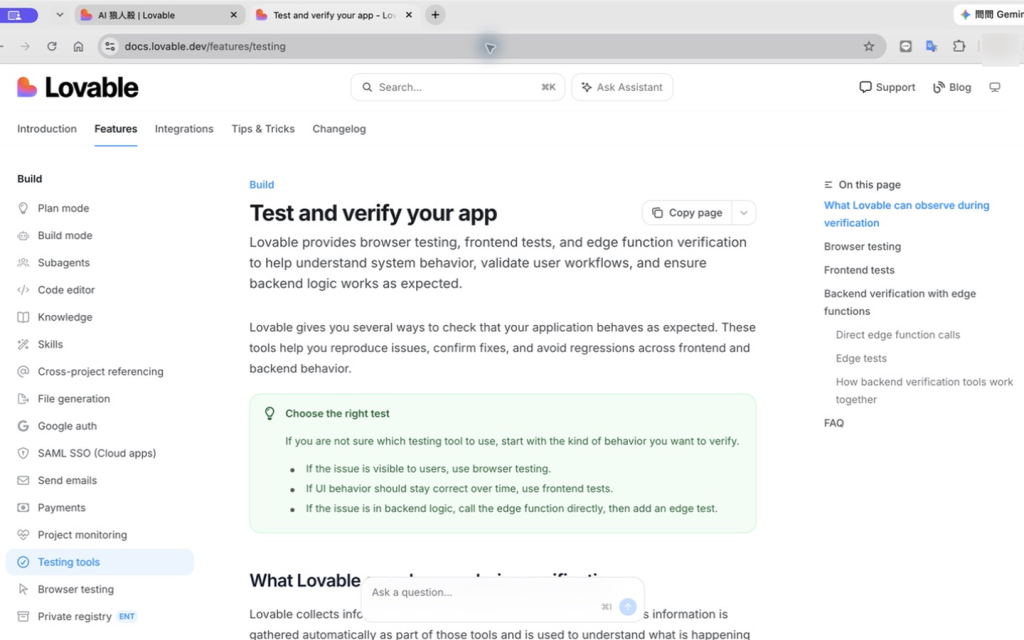Go to the Changelog tab
The width and height of the screenshot is (1024, 640).
point(339,129)
